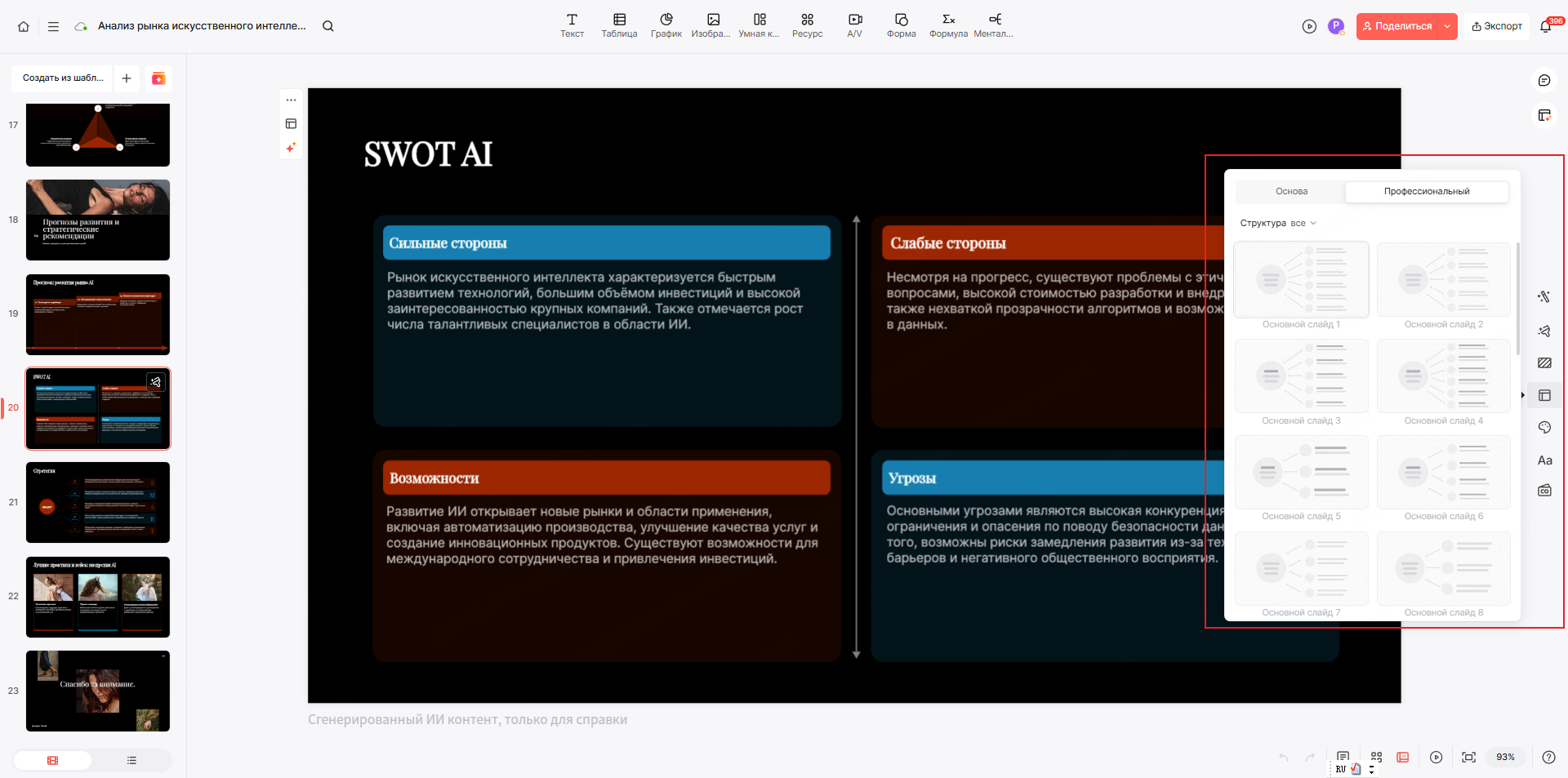Click the Aa font settings icon
Screen dimensions: 1568x778
tap(1543, 460)
